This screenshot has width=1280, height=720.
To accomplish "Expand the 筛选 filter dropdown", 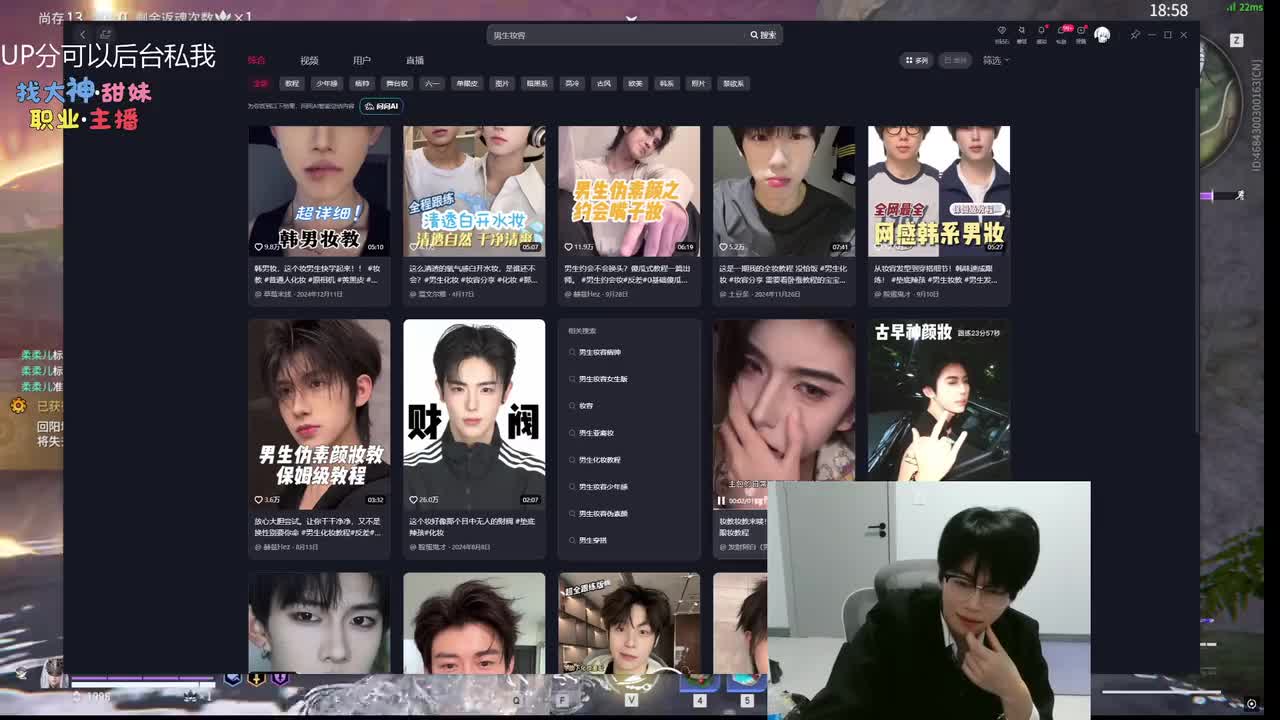I will 996,60.
